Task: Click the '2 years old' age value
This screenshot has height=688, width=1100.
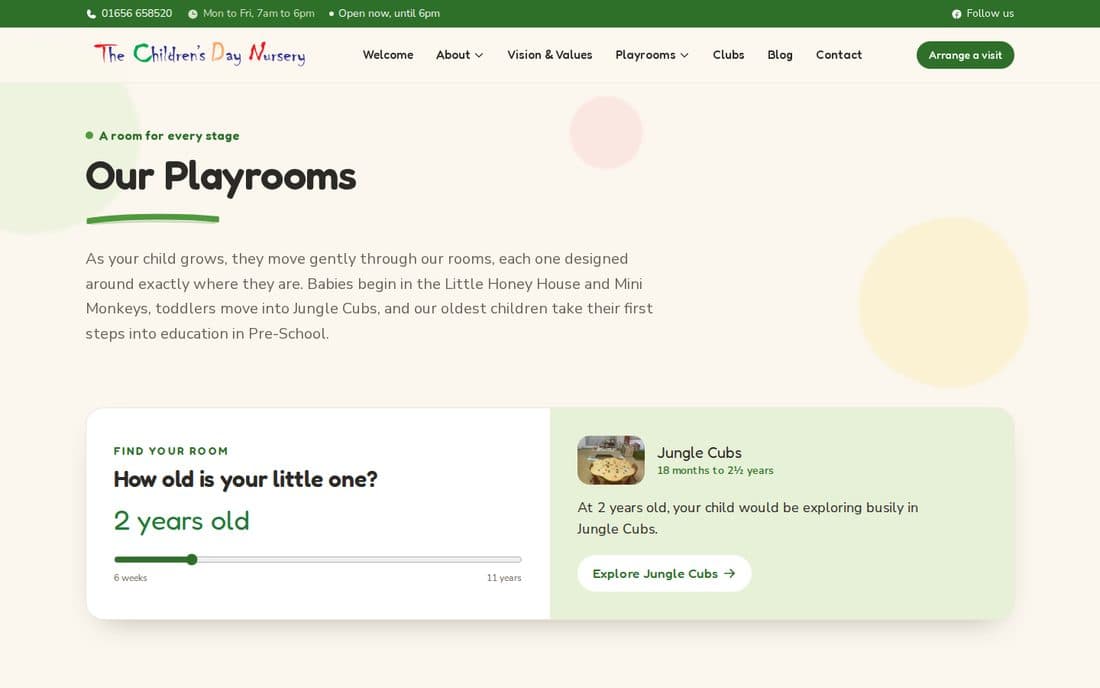Action: pos(181,521)
